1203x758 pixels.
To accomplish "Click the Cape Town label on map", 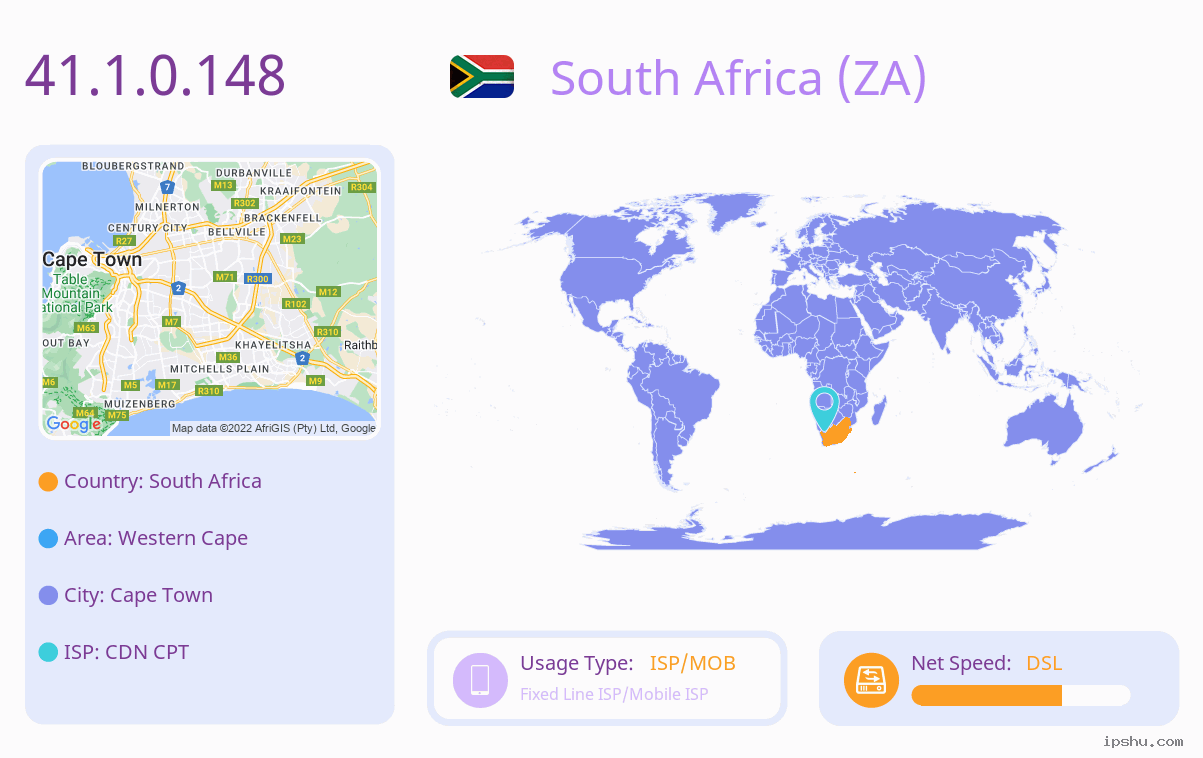I will coord(92,260).
